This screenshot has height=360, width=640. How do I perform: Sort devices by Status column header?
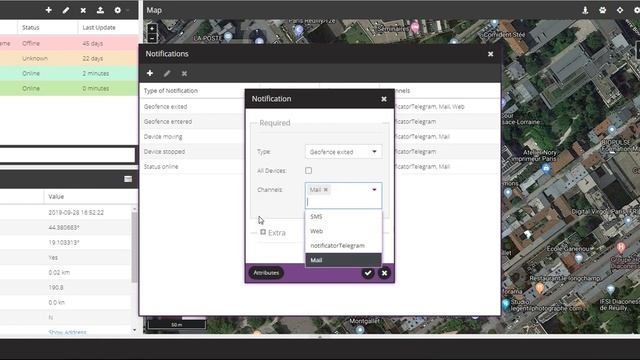(x=47, y=27)
